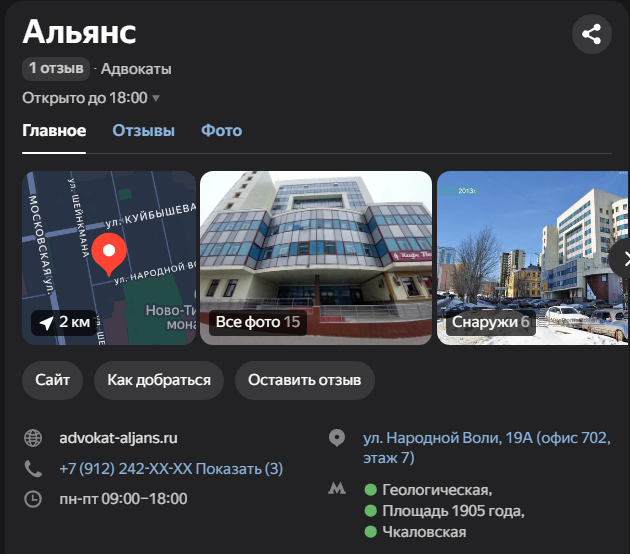630x554 pixels.
Task: Click the address pin icon
Action: pyautogui.click(x=337, y=438)
